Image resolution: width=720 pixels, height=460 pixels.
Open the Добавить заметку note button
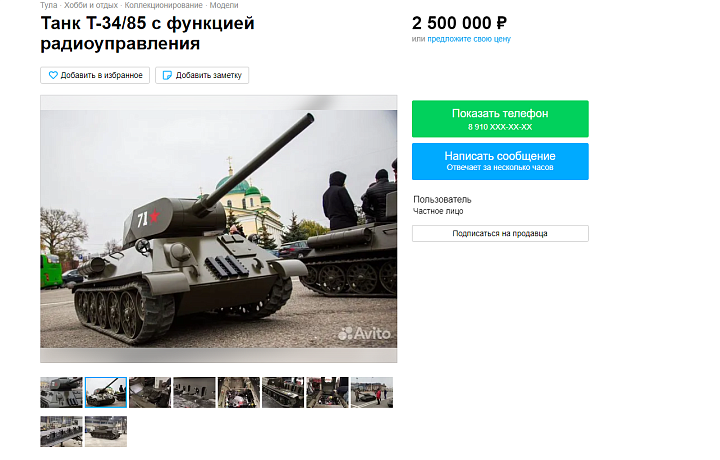click(202, 75)
